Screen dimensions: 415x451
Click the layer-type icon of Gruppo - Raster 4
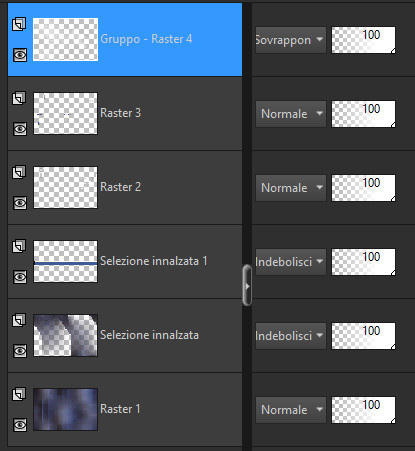tap(19, 24)
